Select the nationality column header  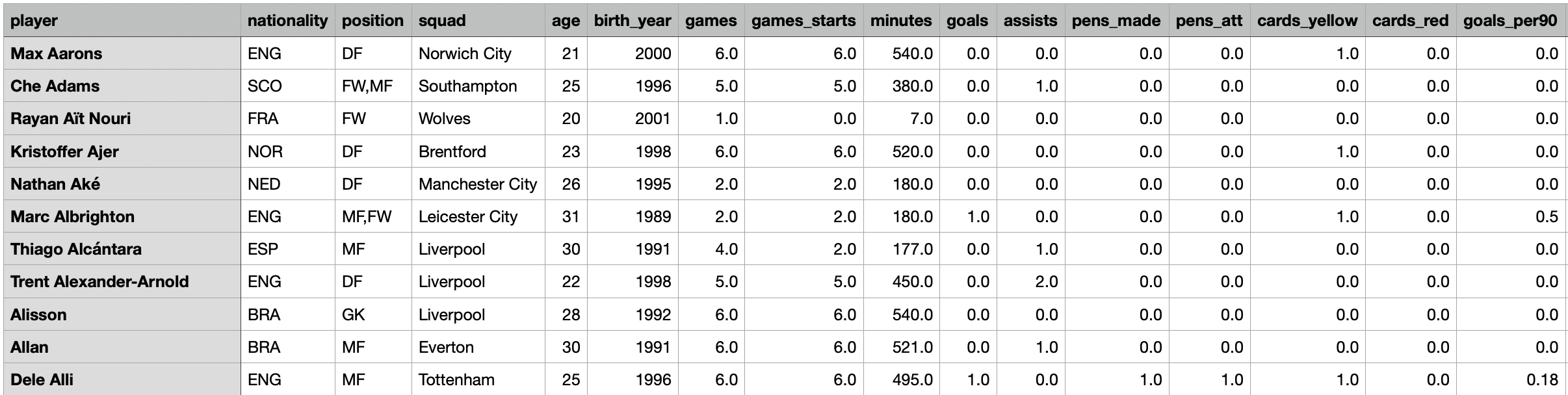pyautogui.click(x=287, y=21)
